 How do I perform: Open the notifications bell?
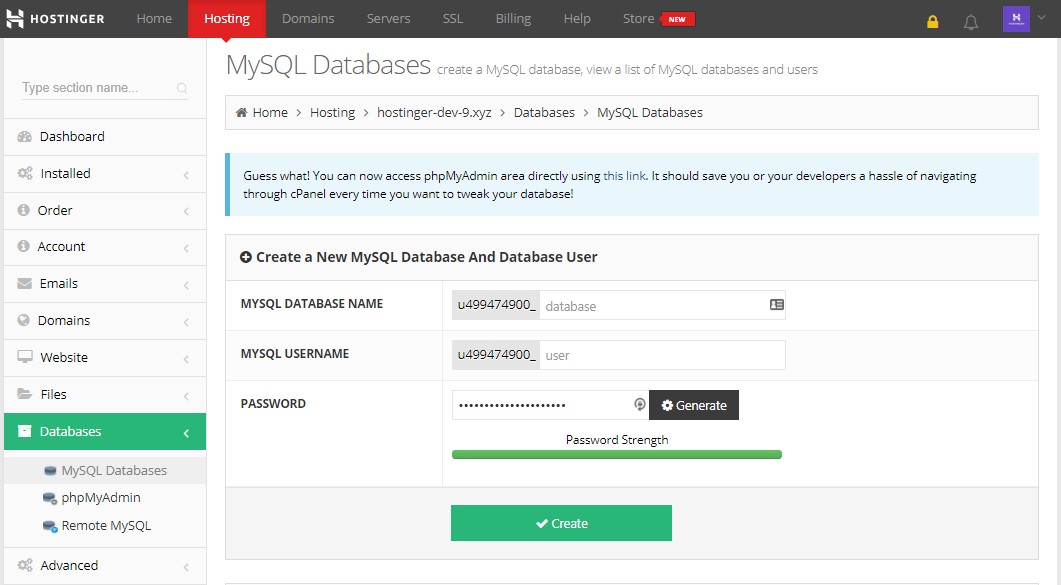971,22
